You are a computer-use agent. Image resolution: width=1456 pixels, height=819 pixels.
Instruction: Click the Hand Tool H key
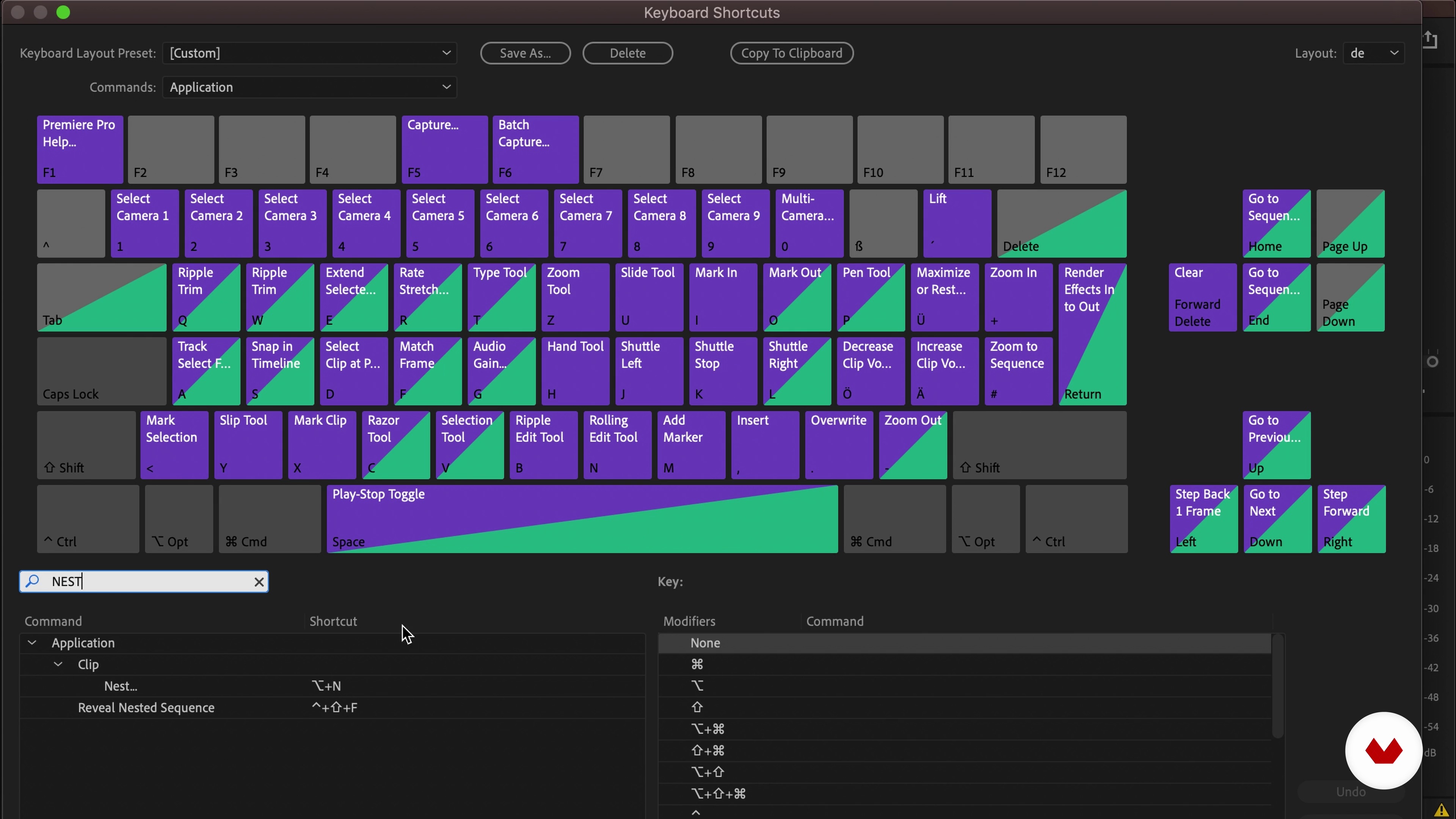click(x=576, y=371)
